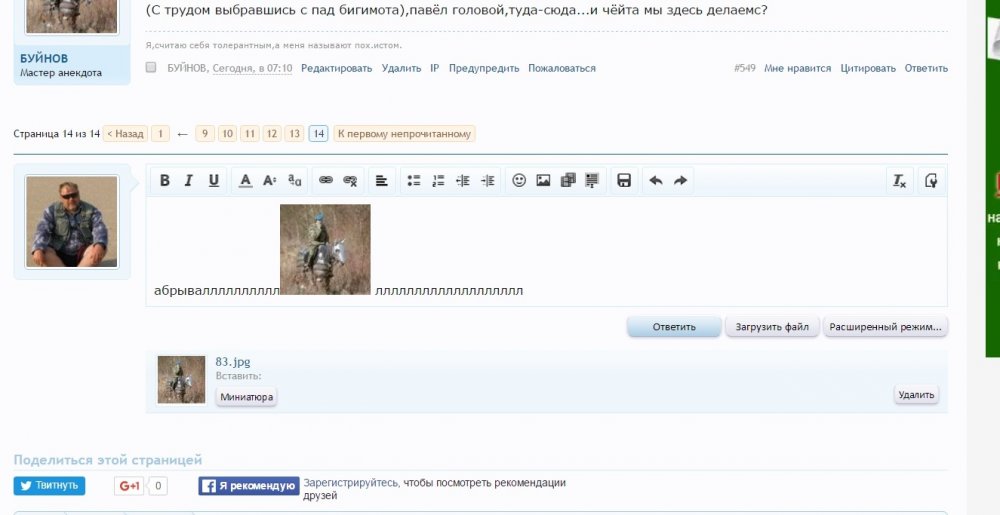Jump to page 1 in the pagination
The height and width of the screenshot is (515, 1000).
(x=160, y=134)
